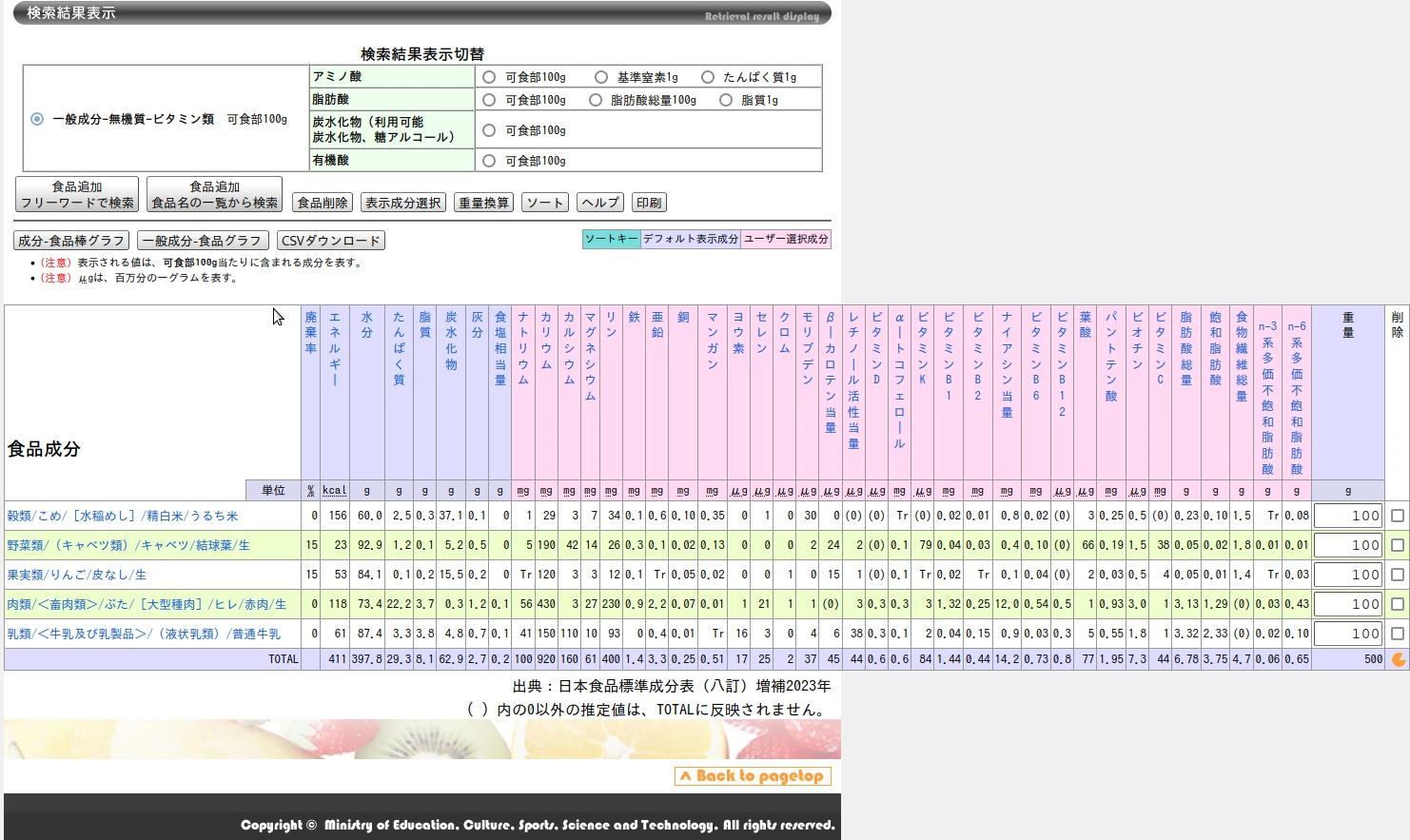The width and height of the screenshot is (1410, 840).
Task: Click the Back to pagetop arrow link
Action: tap(752, 775)
